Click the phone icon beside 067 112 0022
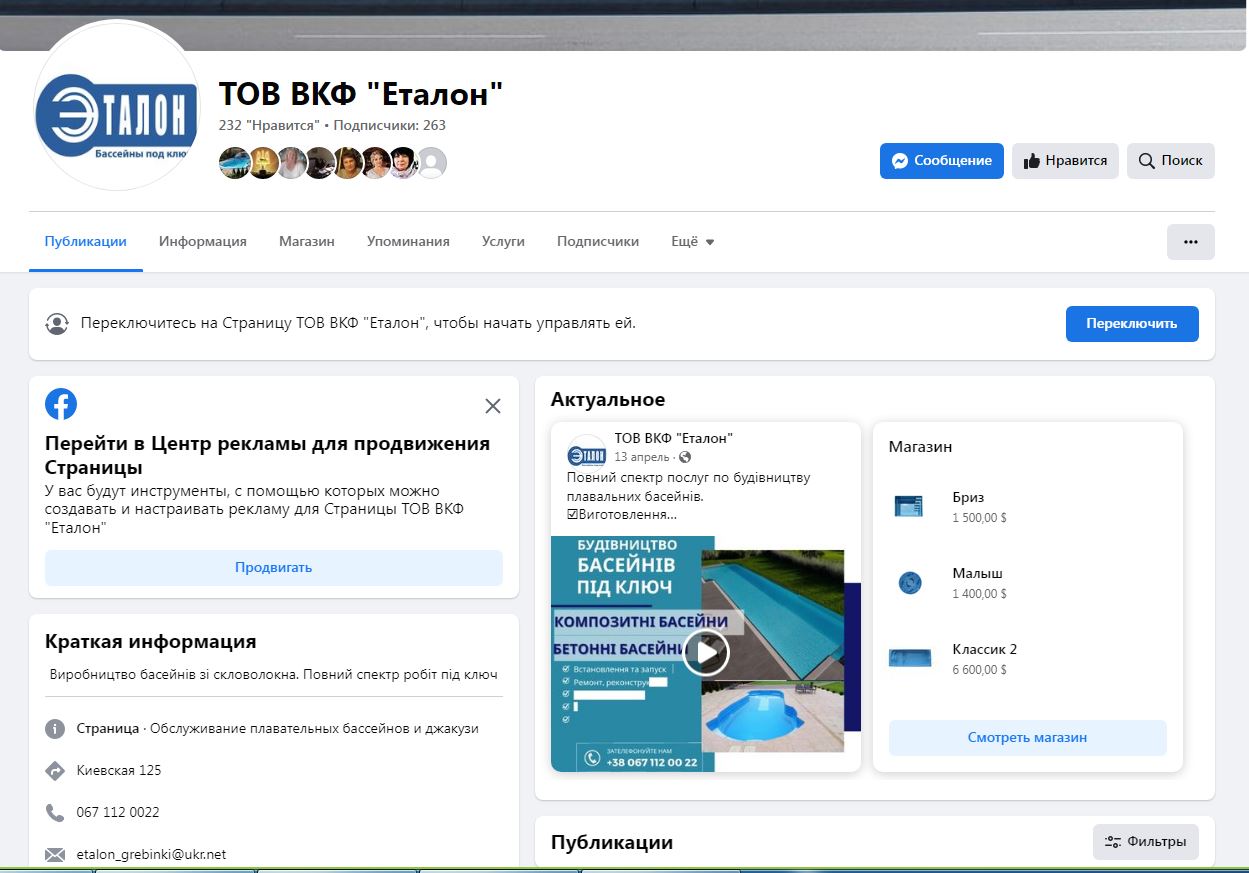The height and width of the screenshot is (873, 1249). tap(55, 813)
